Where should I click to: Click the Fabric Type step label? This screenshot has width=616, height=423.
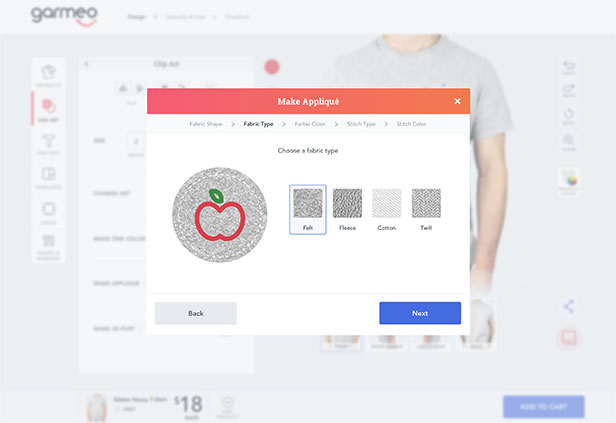coord(258,124)
